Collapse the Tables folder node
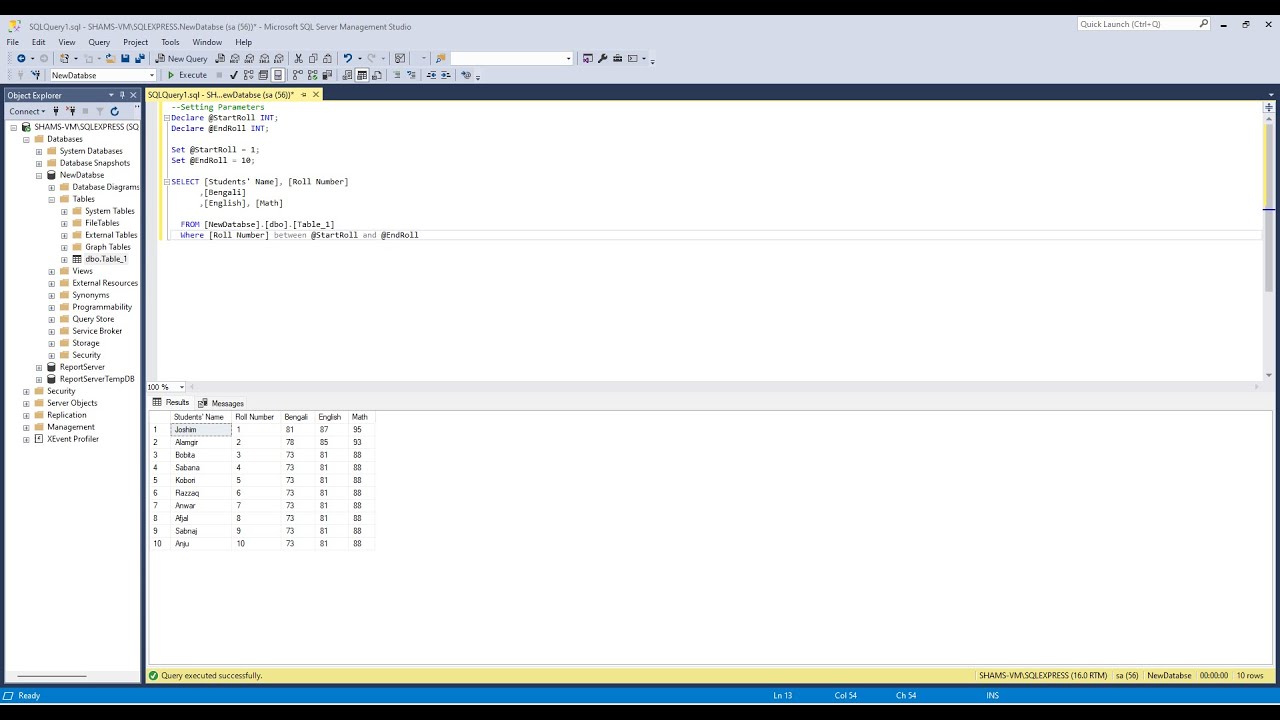Viewport: 1280px width, 720px height. point(52,199)
